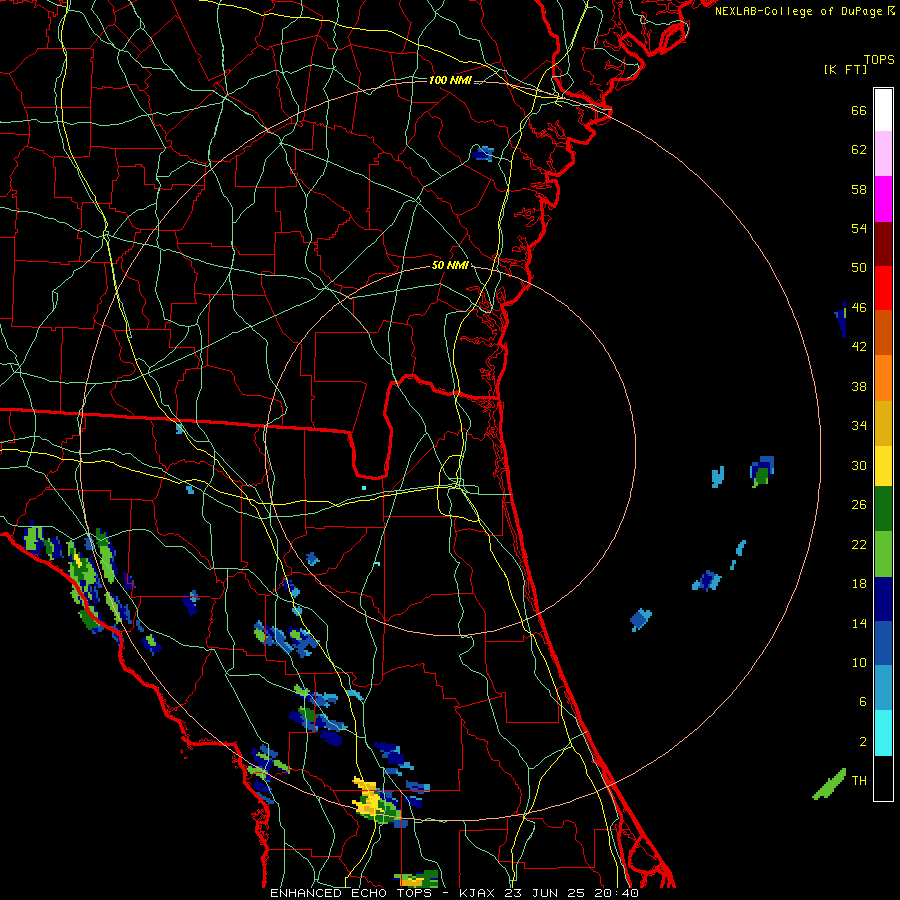Click the 66 legend value
The image size is (900, 900).
click(859, 111)
